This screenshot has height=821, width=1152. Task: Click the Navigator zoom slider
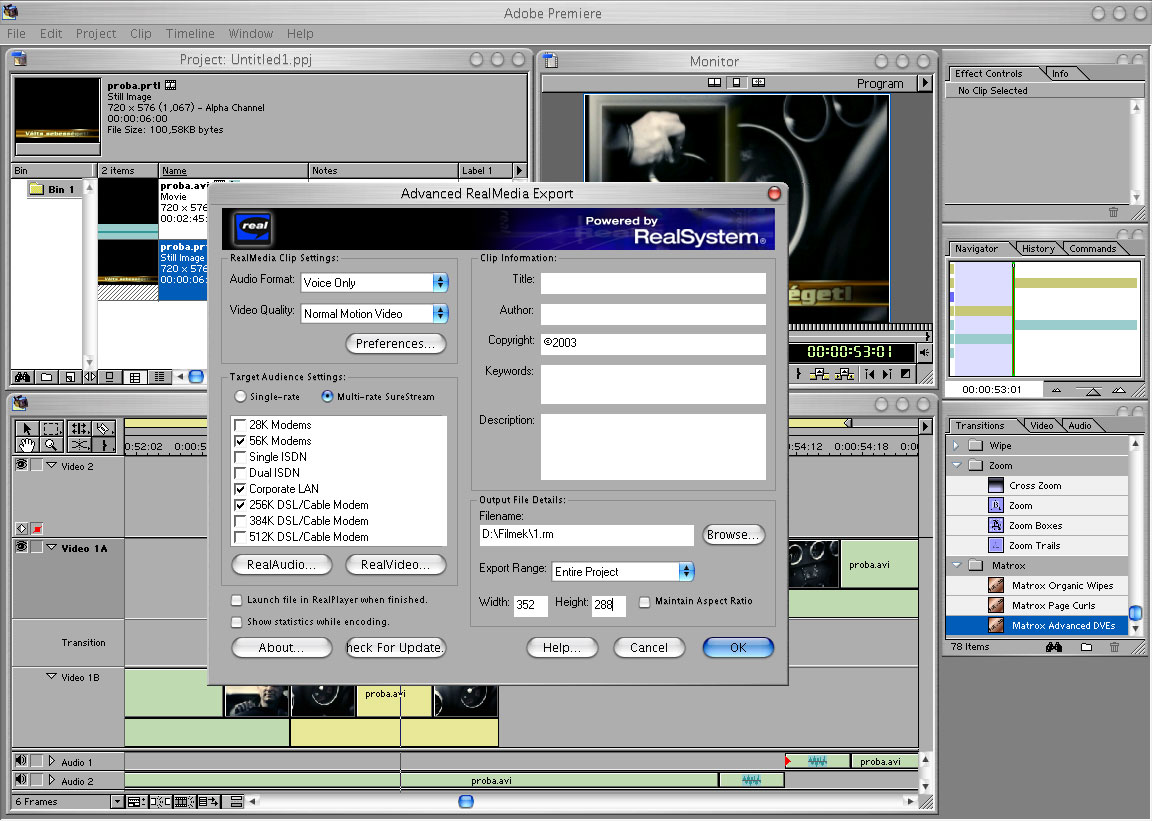1092,390
